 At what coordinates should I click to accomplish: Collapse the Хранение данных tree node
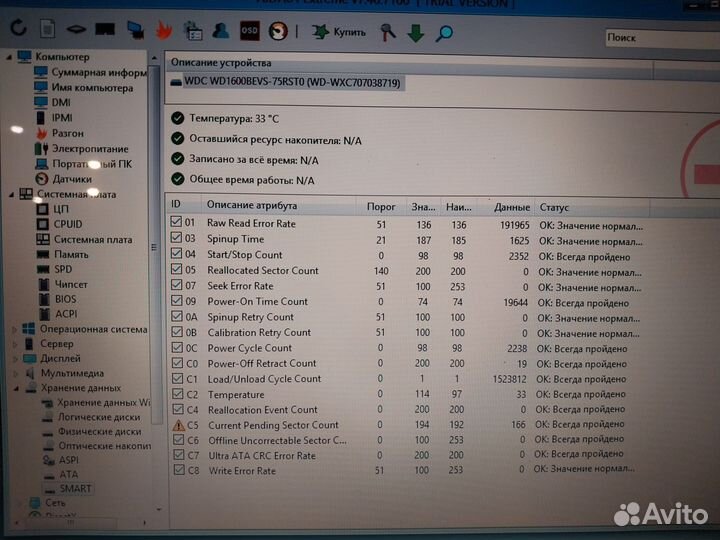(17, 388)
